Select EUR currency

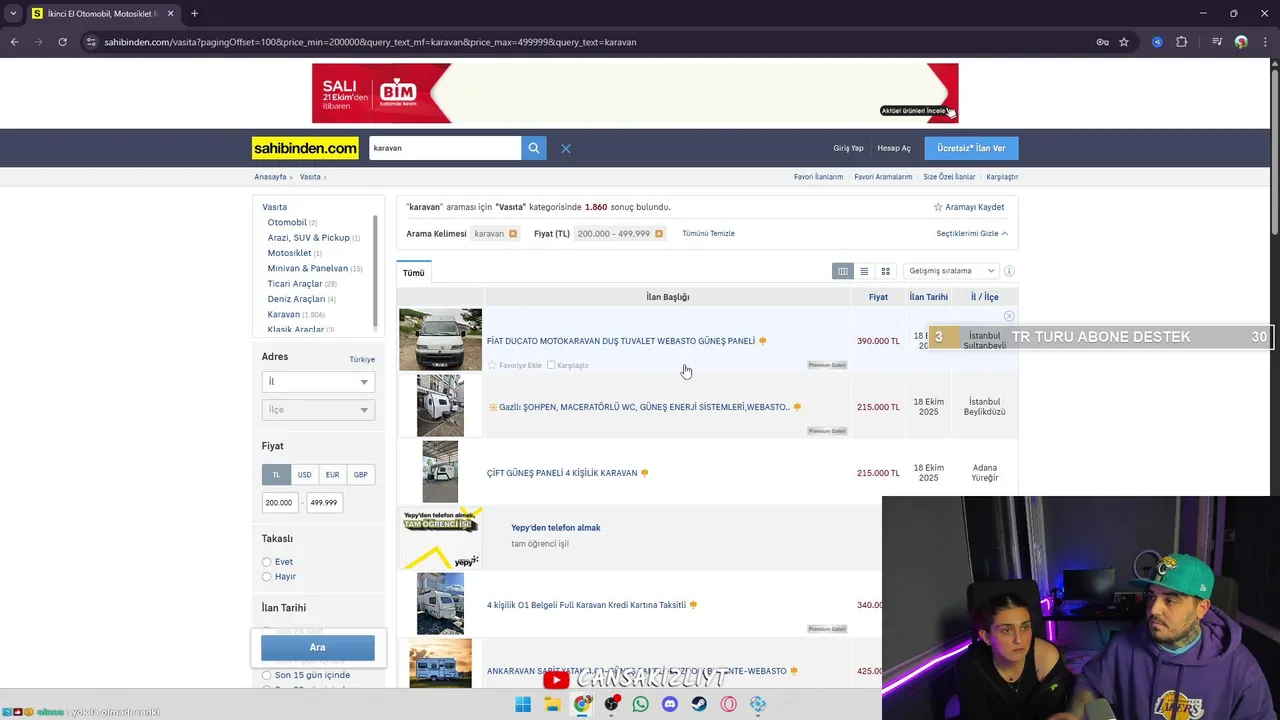click(332, 475)
